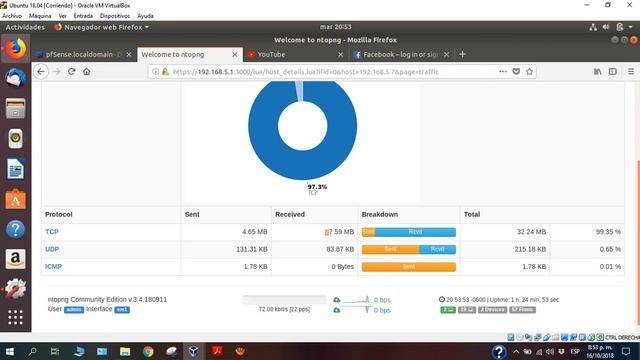The height and width of the screenshot is (360, 640).
Task: Open page actions three-dot menu
Action: click(x=502, y=71)
